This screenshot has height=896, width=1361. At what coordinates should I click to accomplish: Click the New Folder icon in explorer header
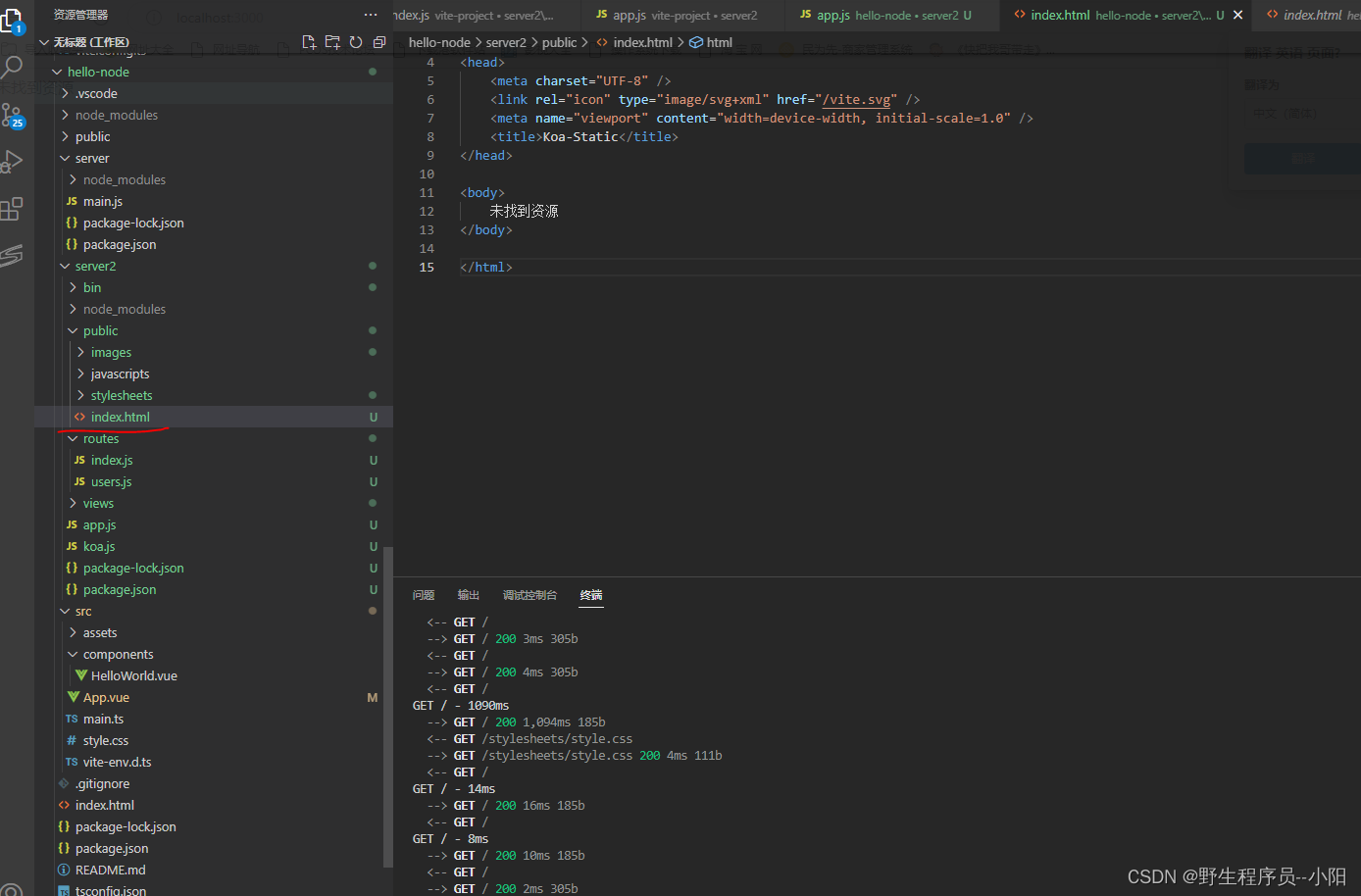click(x=332, y=42)
